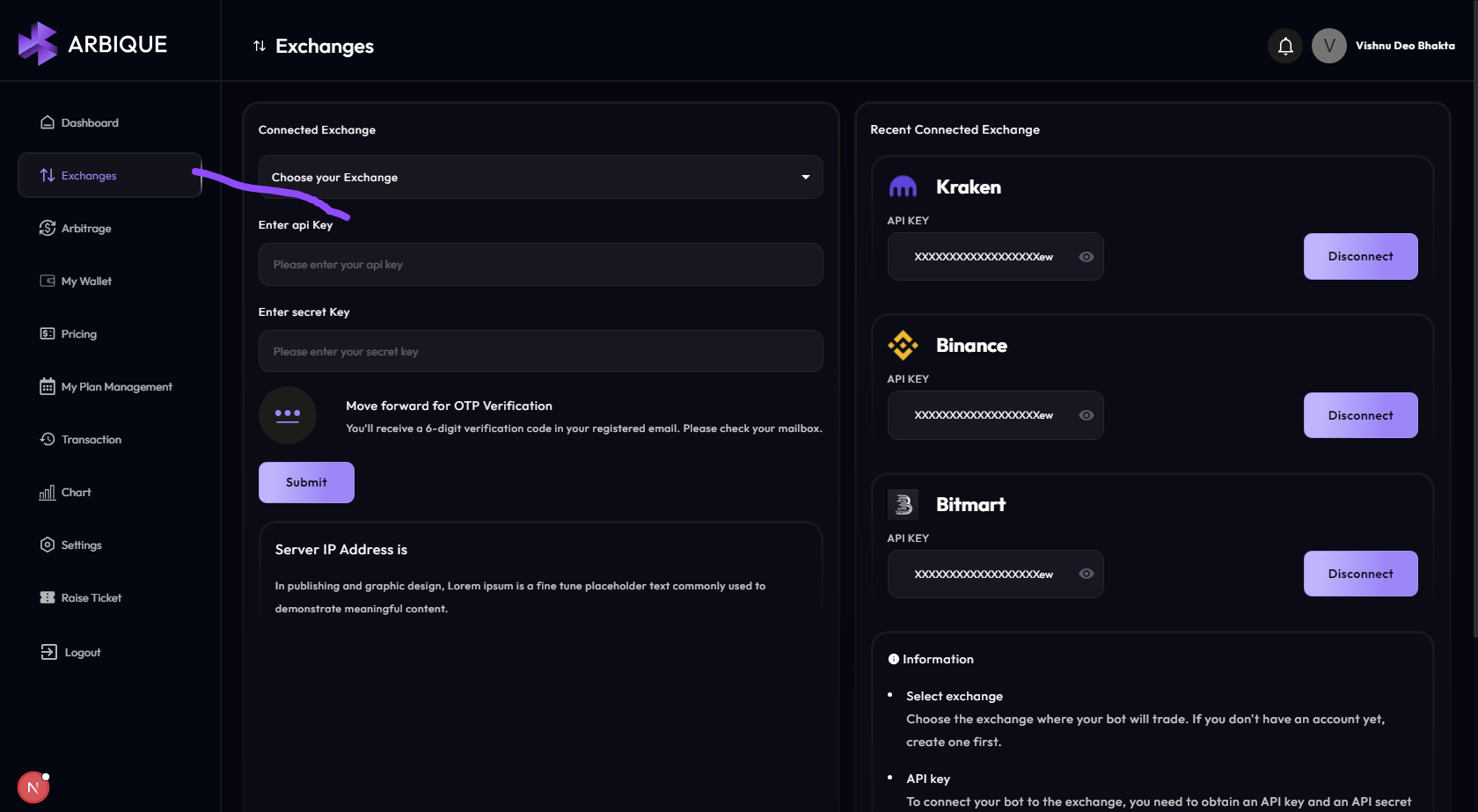Toggle Bitmart API key visibility
Viewport: 1478px width, 812px height.
click(1087, 574)
